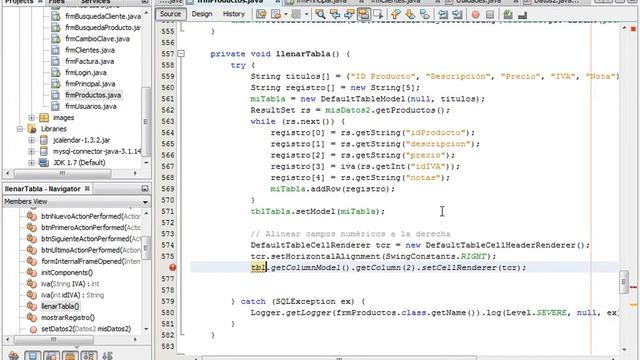640x360 pixels.
Task: Click the Find Selection magnifier icon
Action: [320, 15]
